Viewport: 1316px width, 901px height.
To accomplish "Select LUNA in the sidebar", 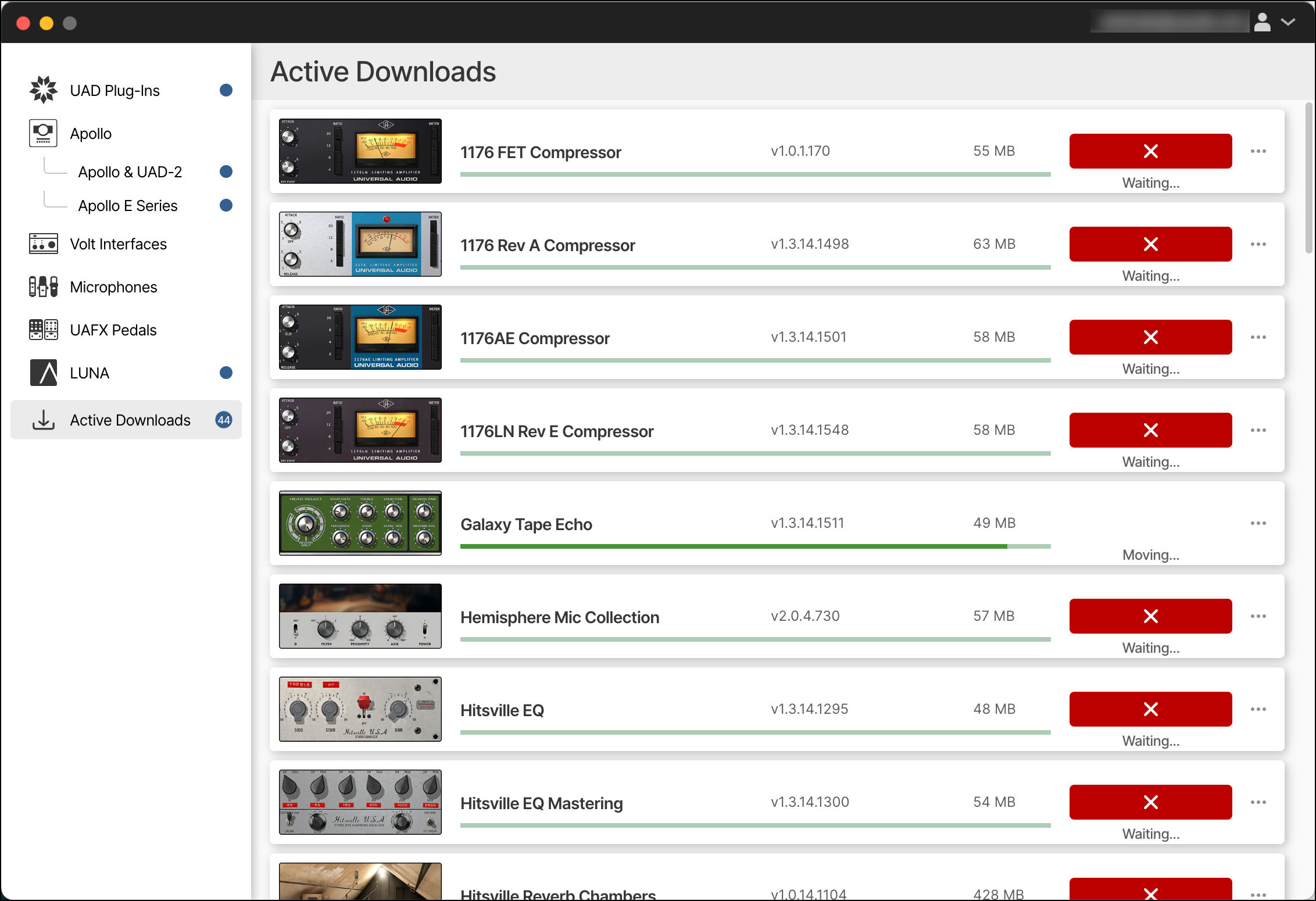I will click(x=126, y=373).
